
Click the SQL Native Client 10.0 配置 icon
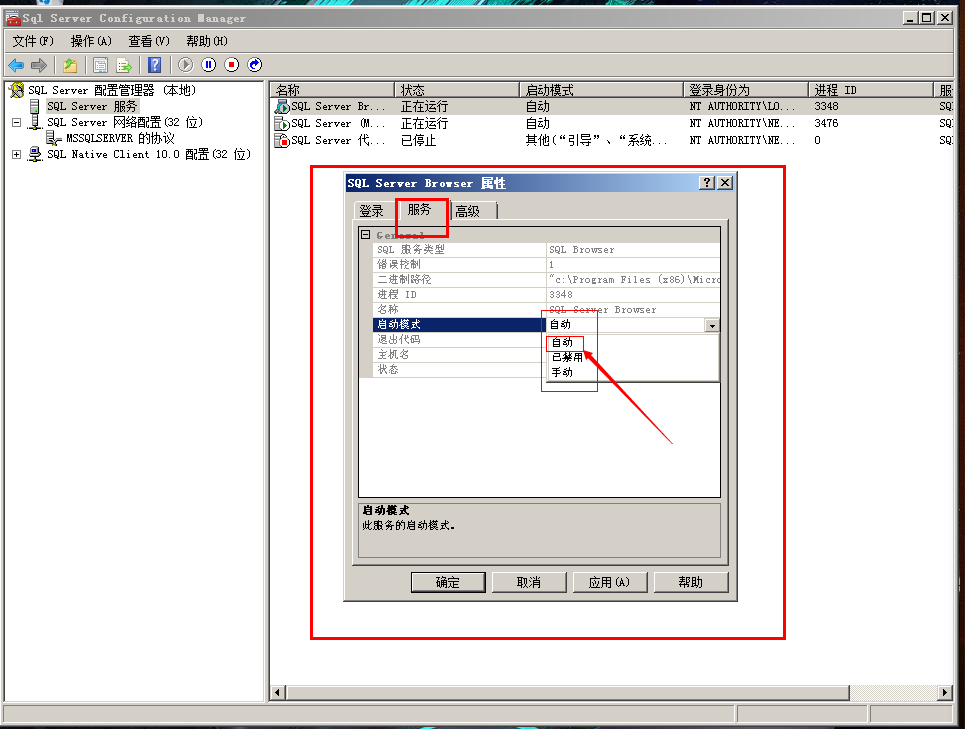pyautogui.click(x=35, y=154)
